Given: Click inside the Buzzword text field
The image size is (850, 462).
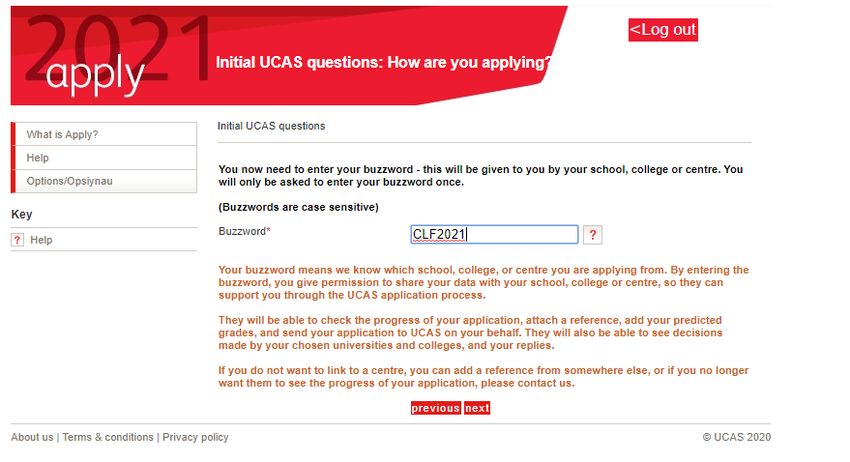Looking at the screenshot, I should pyautogui.click(x=494, y=234).
